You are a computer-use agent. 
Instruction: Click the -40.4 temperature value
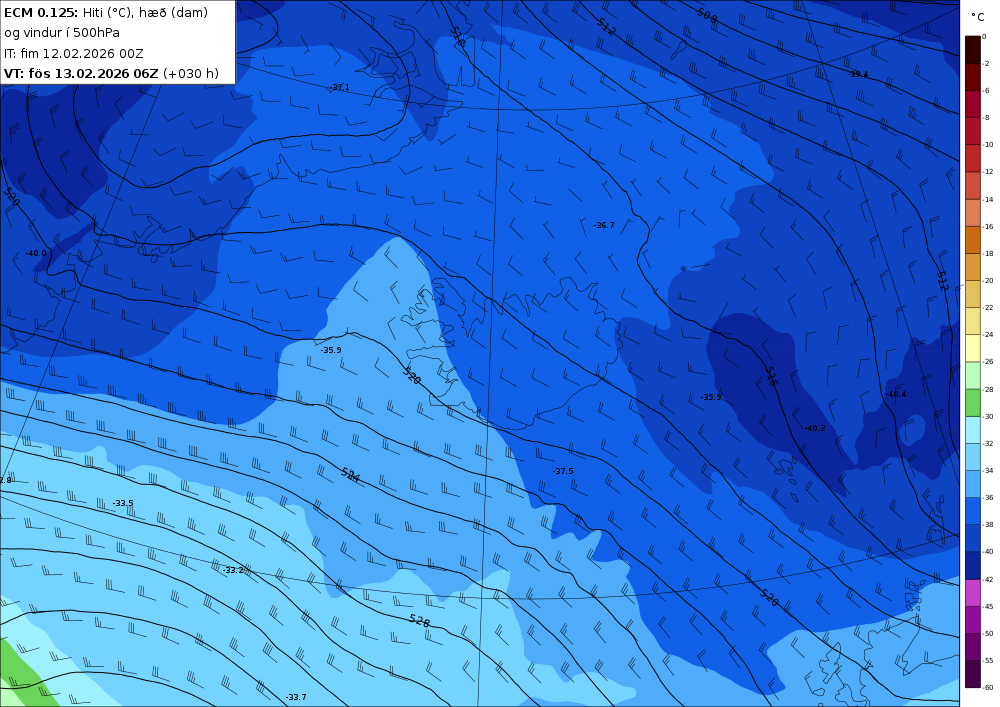pos(895,394)
